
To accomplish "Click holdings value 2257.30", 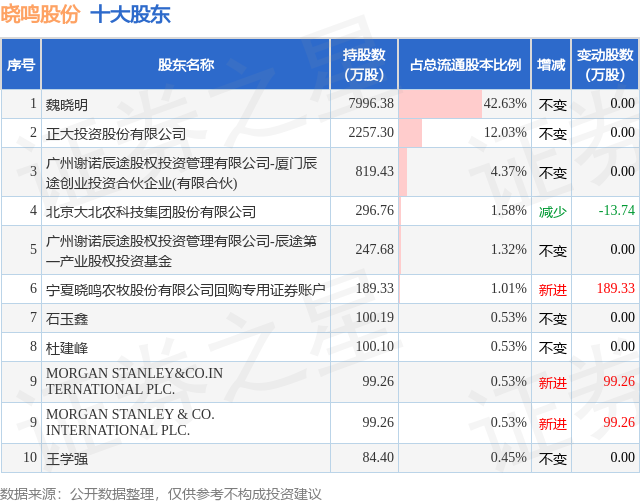I will click(371, 132).
